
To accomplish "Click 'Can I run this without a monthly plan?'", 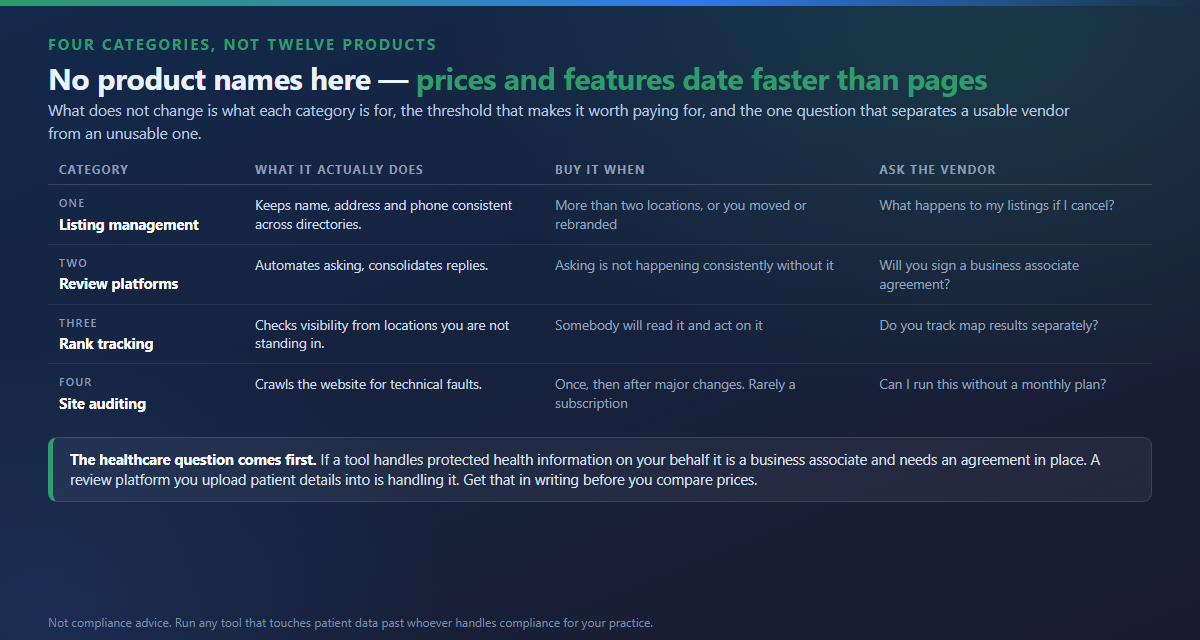I will coord(993,384).
